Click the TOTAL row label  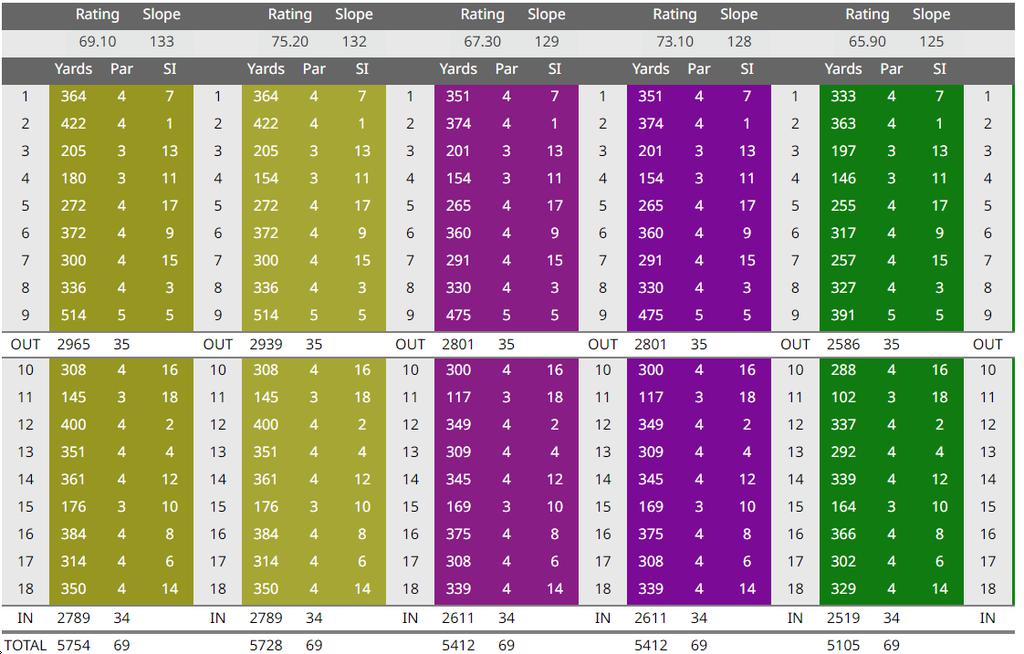click(x=25, y=645)
